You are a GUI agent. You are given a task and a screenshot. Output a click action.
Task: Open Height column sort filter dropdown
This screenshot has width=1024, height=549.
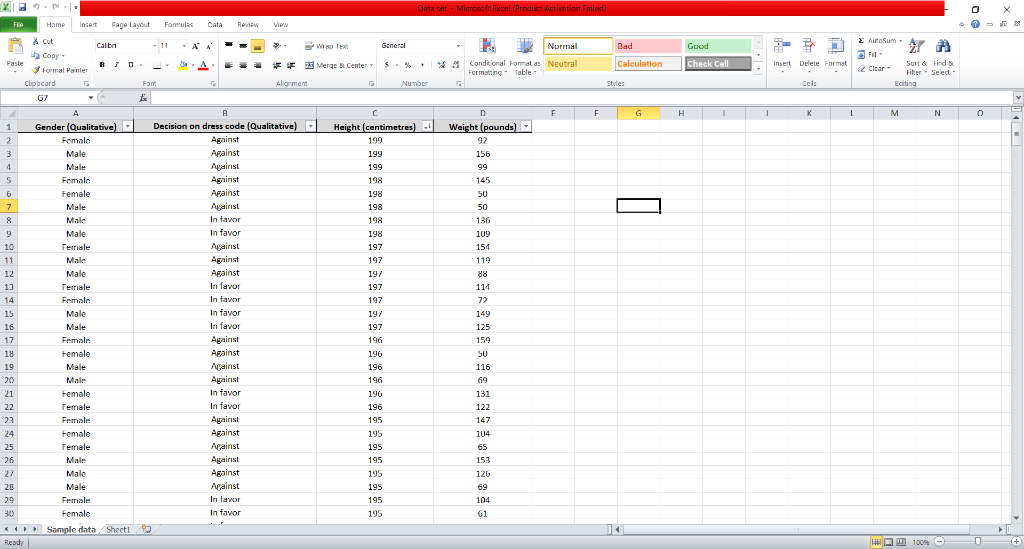pyautogui.click(x=427, y=126)
